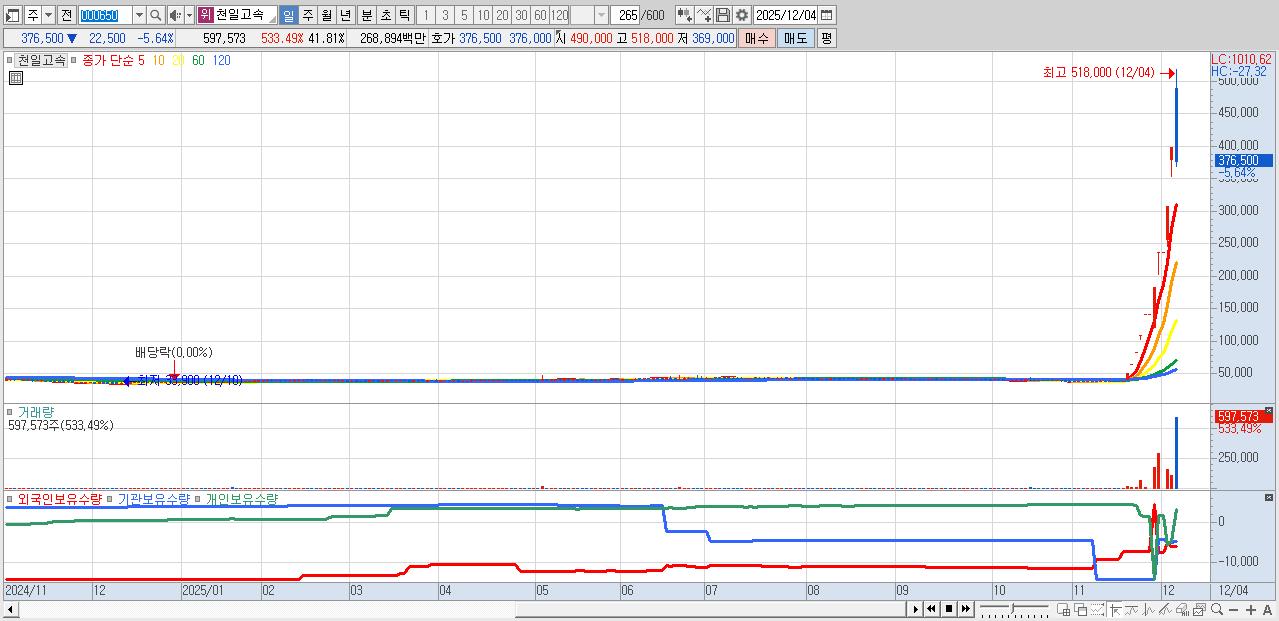Viewport: 1279px width, 621px height.
Task: Click the 매수 buy button
Action: click(757, 38)
